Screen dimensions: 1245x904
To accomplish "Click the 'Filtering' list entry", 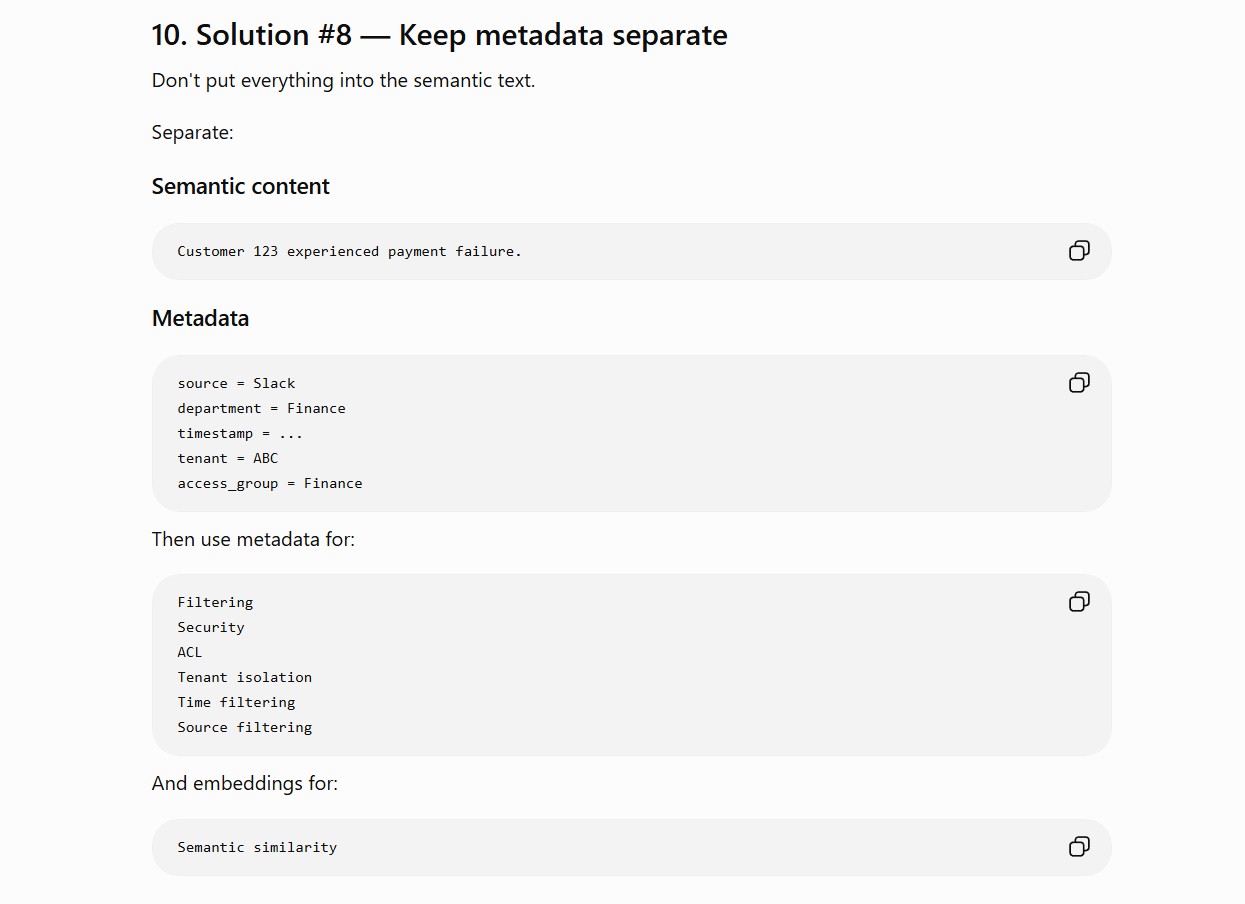I will tap(215, 602).
